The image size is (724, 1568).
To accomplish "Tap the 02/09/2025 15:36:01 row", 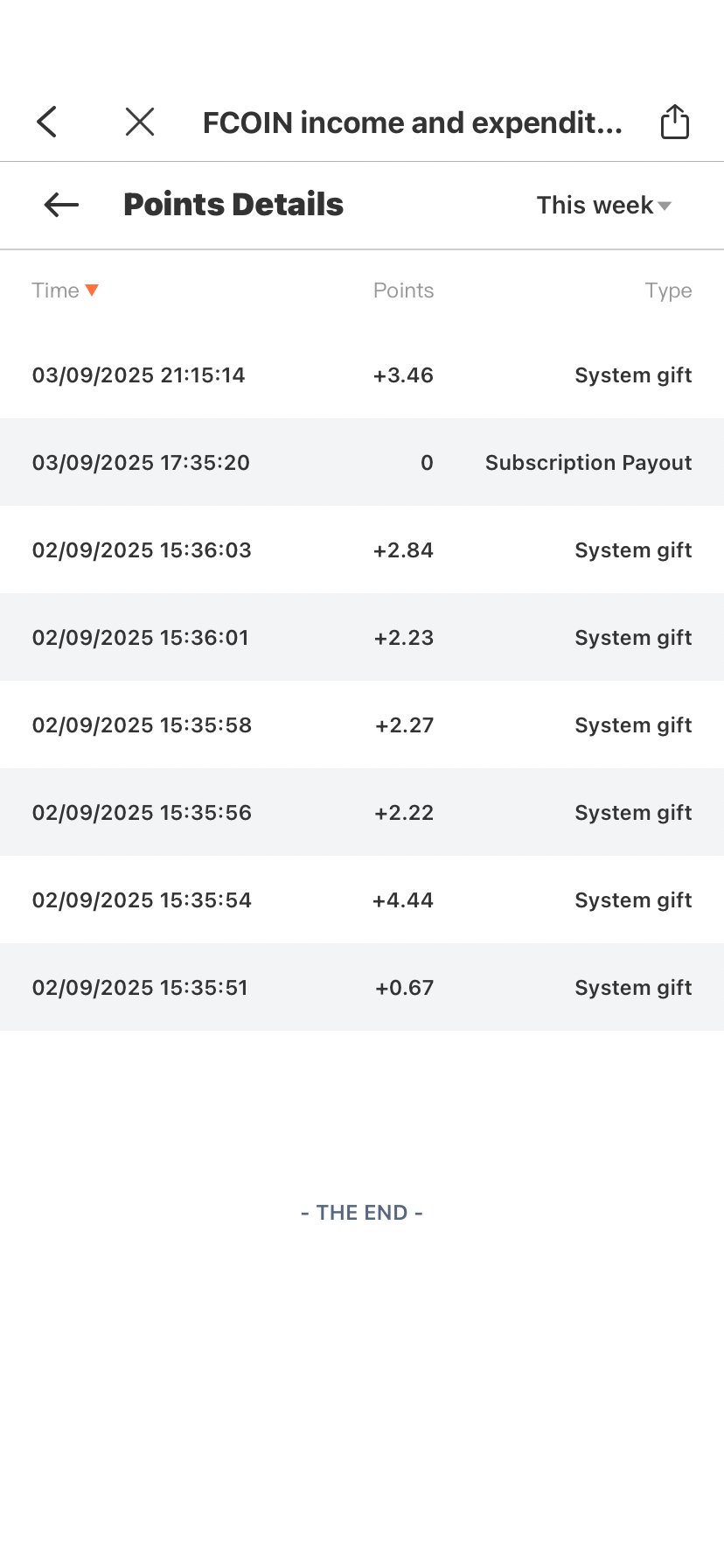I will (x=362, y=637).
